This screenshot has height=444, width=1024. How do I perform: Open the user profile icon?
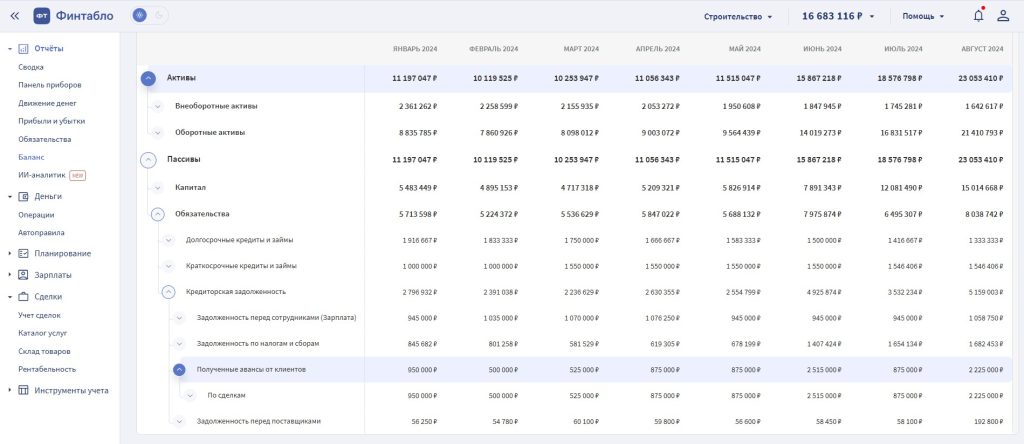coord(1003,16)
